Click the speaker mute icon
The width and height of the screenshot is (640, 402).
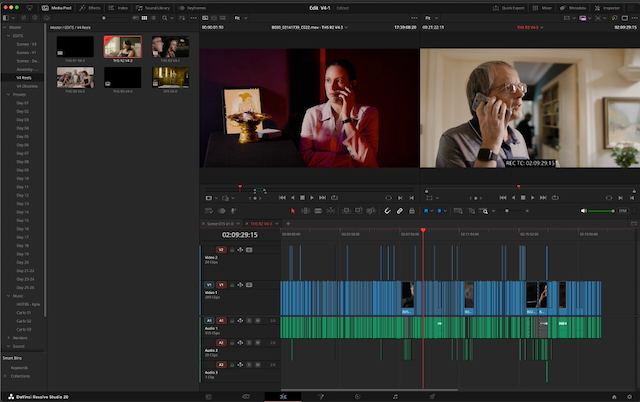pyautogui.click(x=584, y=211)
